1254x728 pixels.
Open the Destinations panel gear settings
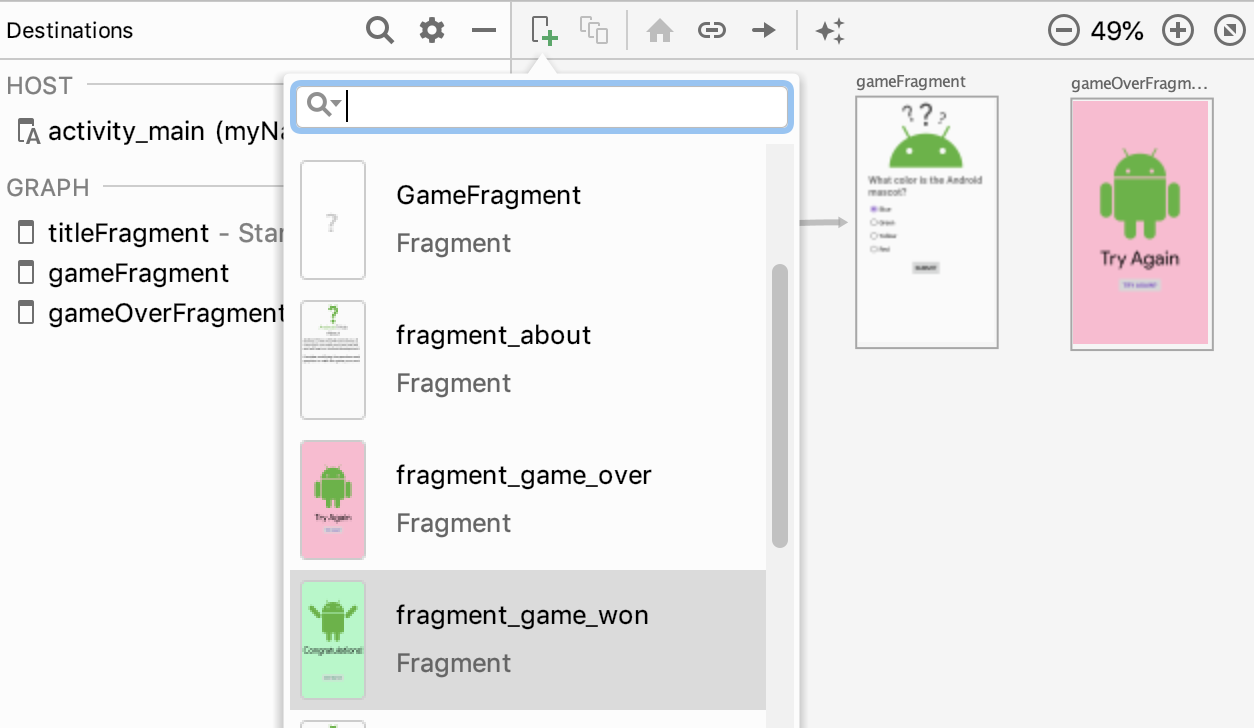pos(432,31)
